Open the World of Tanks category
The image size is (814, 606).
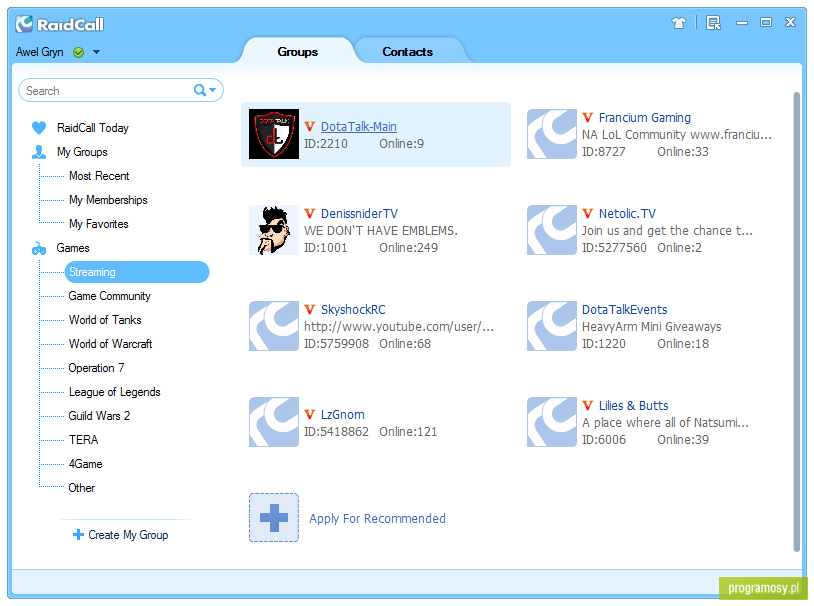tap(105, 320)
